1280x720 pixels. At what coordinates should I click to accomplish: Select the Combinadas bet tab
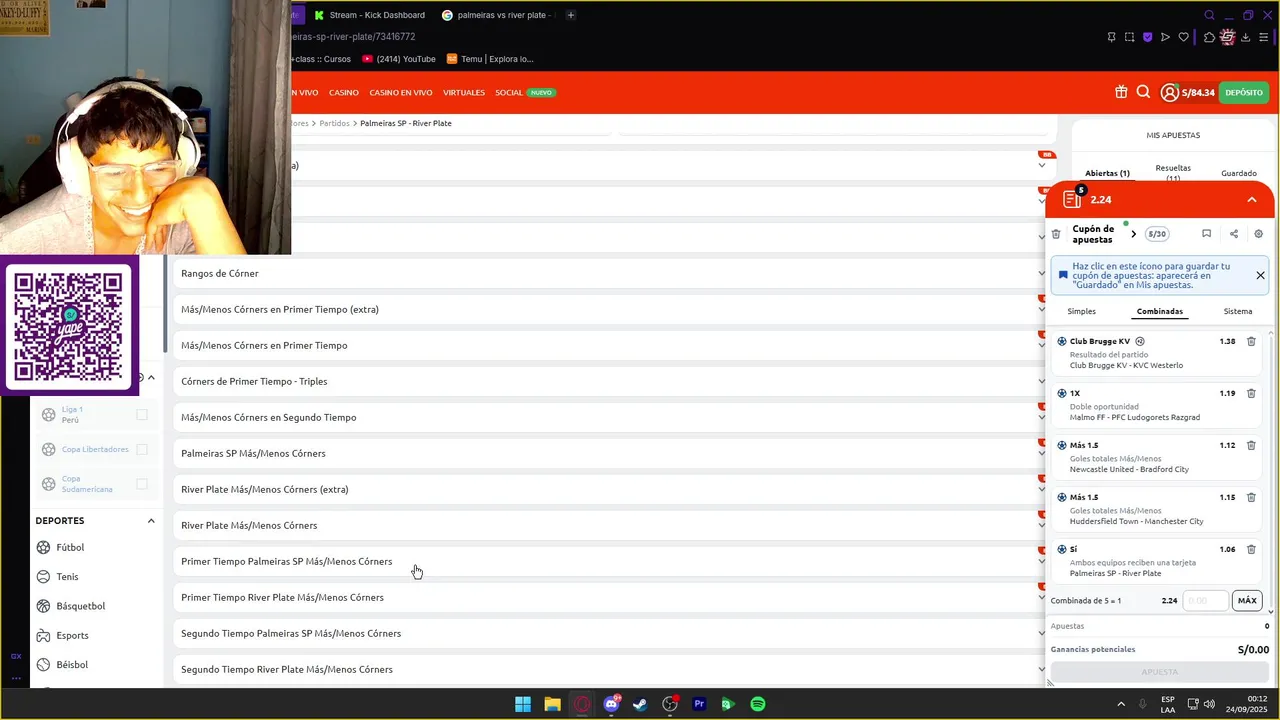click(1160, 311)
